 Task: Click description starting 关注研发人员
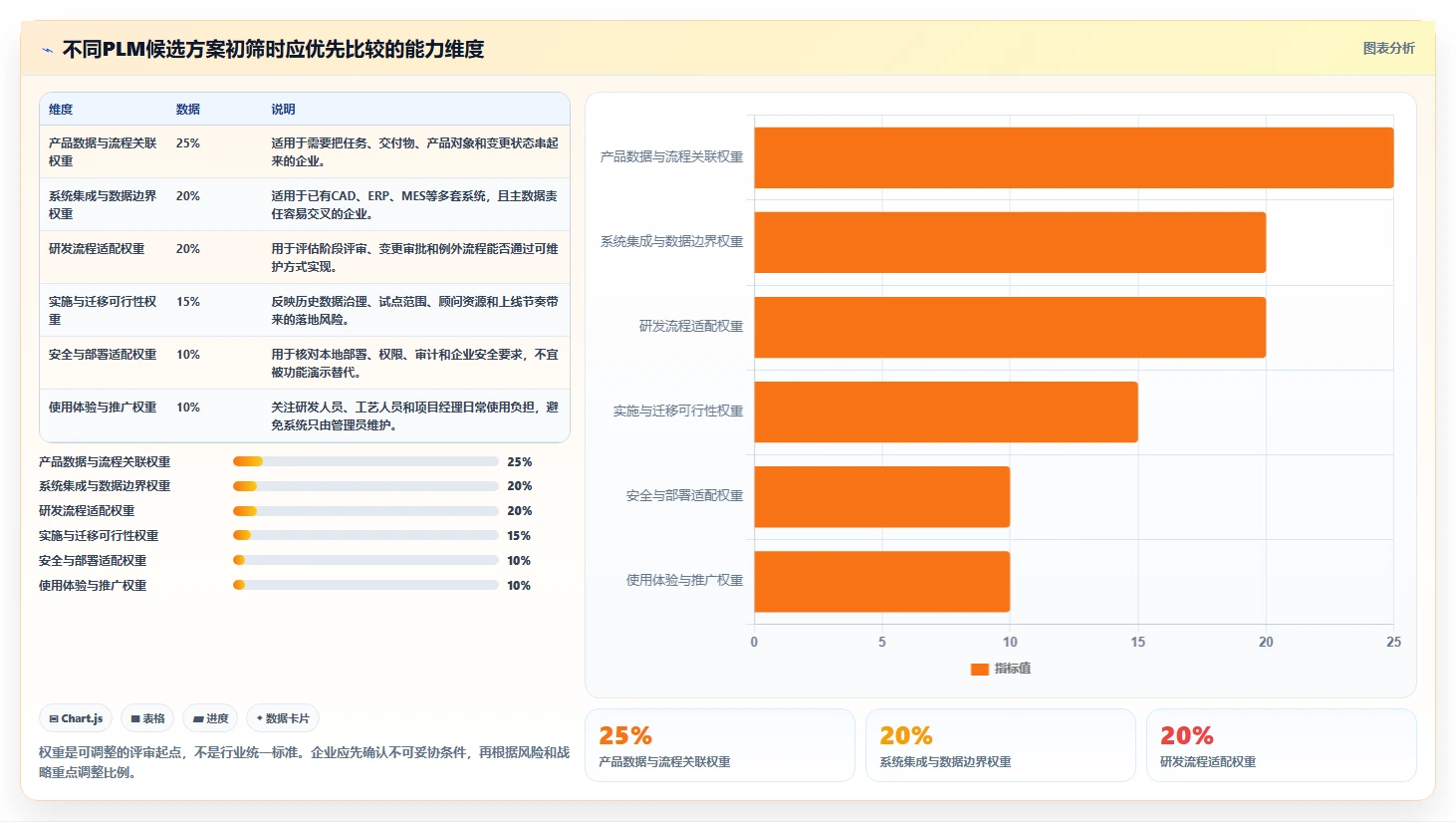coord(415,415)
